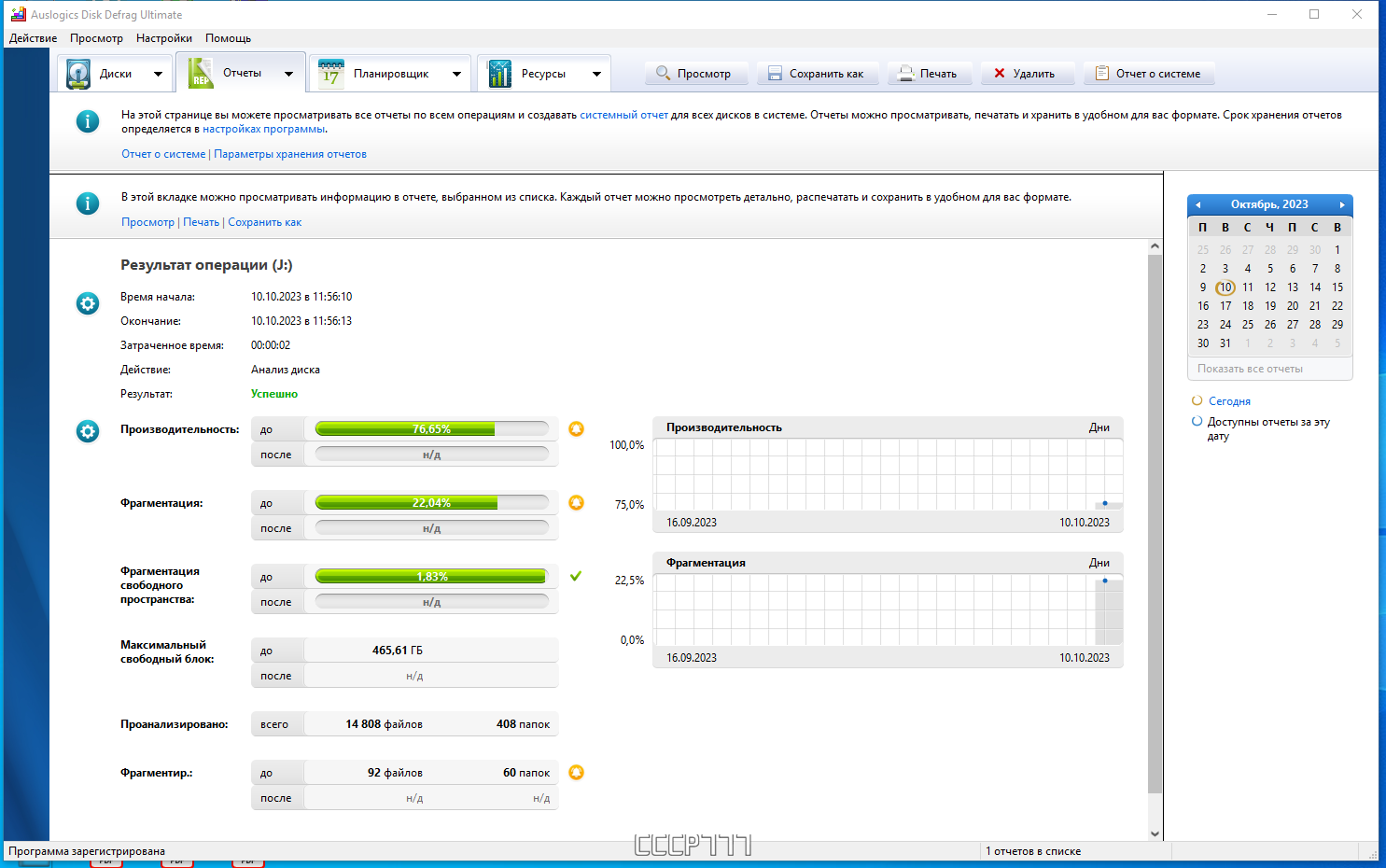Switch to the Планировщик tab

pos(390,74)
